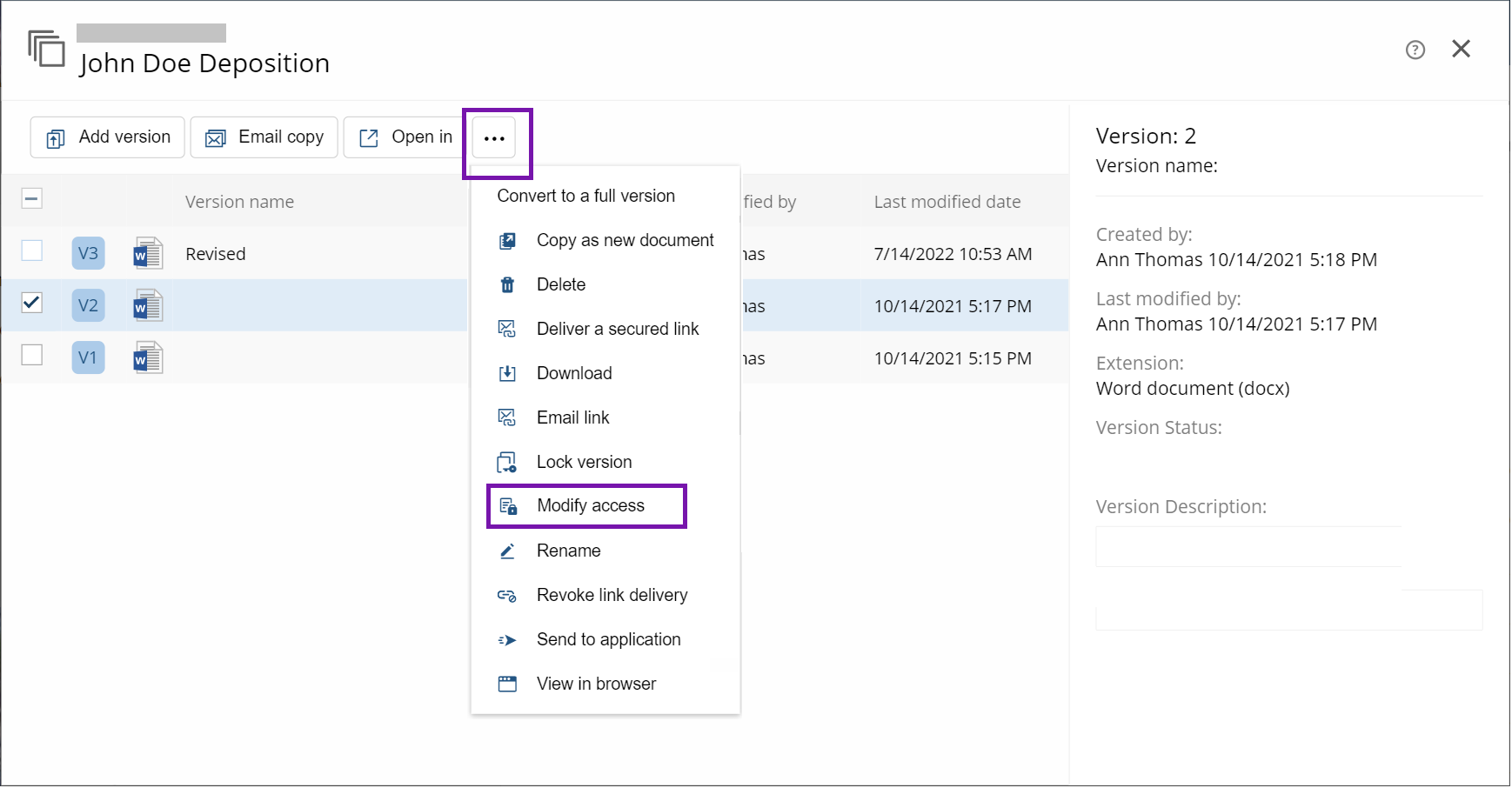Choose Send to application

tap(608, 639)
